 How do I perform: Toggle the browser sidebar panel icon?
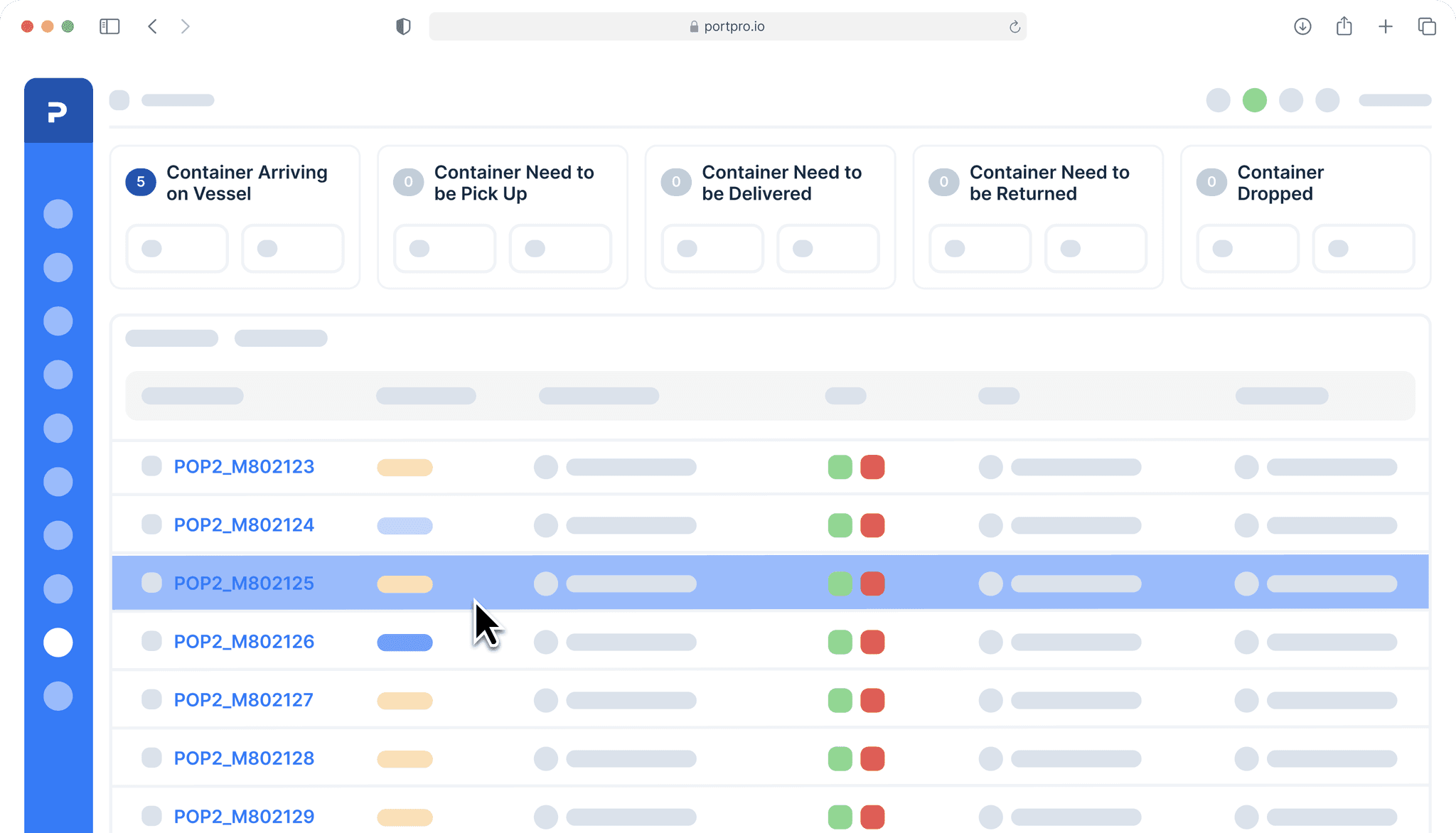[109, 27]
